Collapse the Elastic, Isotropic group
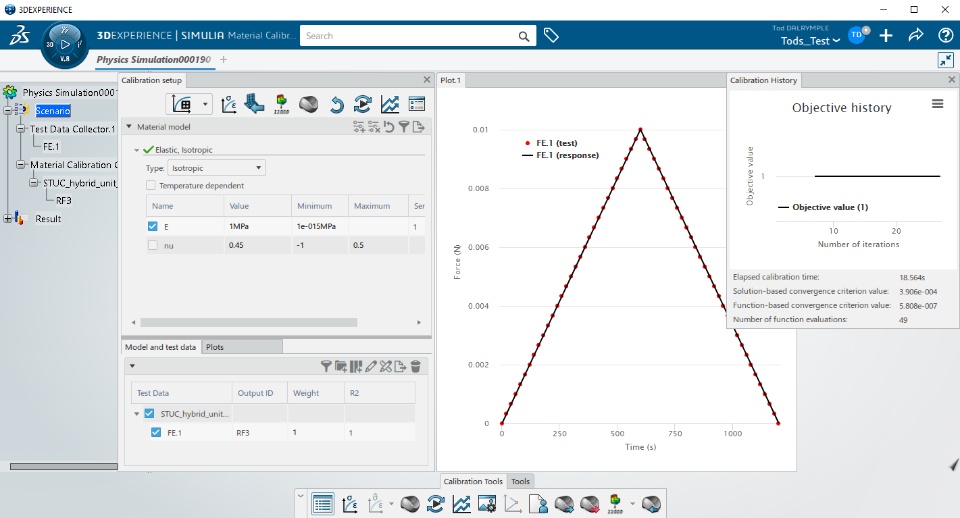This screenshot has height=518, width=960. coord(137,150)
